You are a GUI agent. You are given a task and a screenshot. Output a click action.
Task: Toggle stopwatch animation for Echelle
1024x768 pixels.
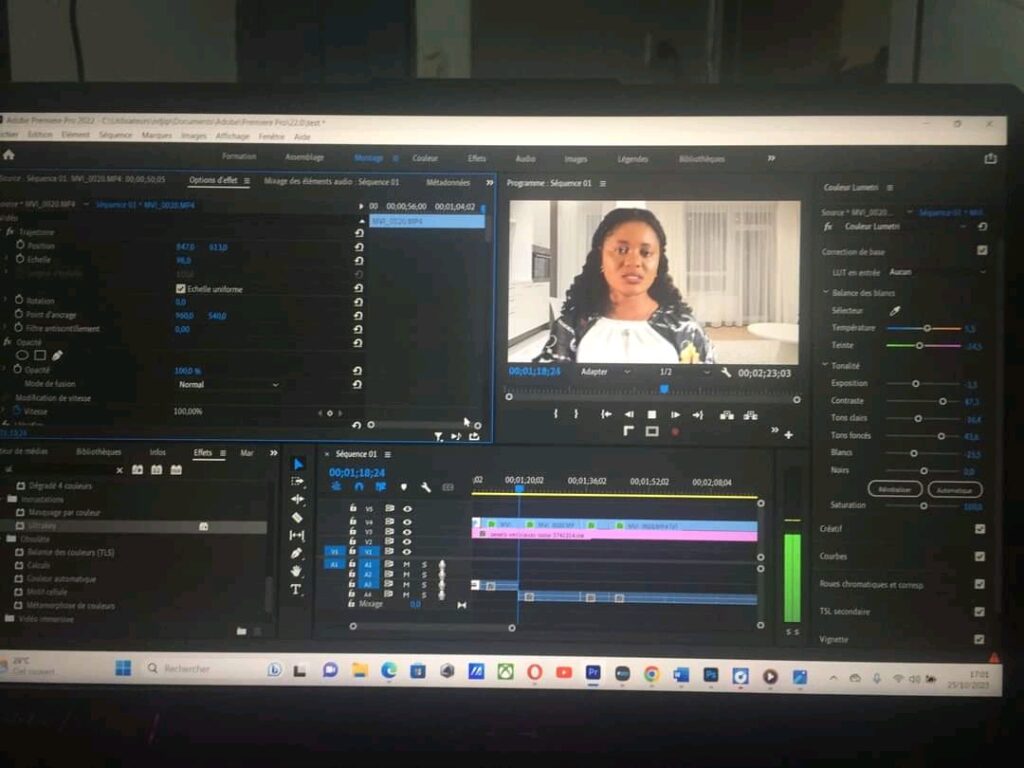(x=20, y=259)
